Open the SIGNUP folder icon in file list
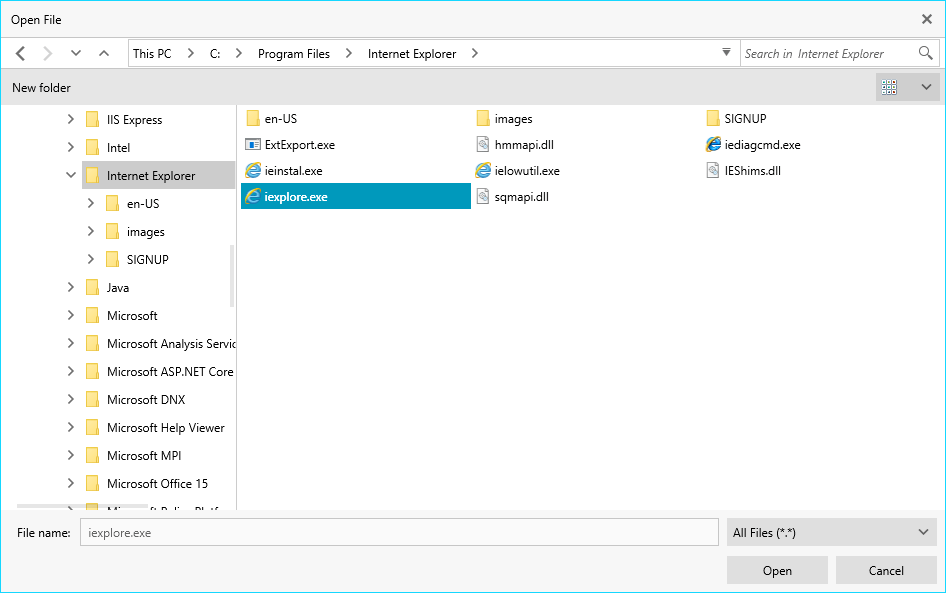The height and width of the screenshot is (593, 946). [713, 119]
